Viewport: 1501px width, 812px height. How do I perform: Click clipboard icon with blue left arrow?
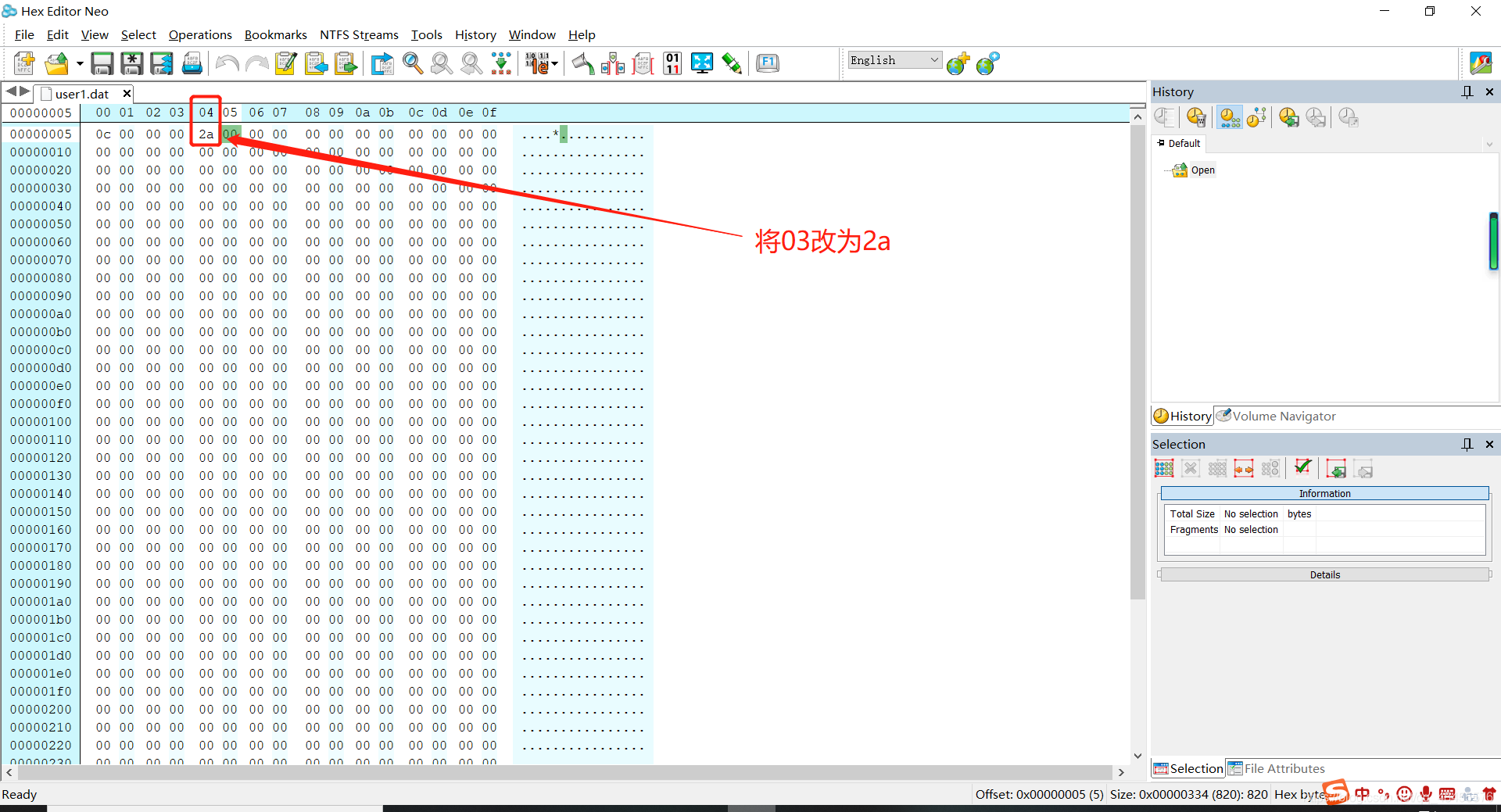click(316, 63)
